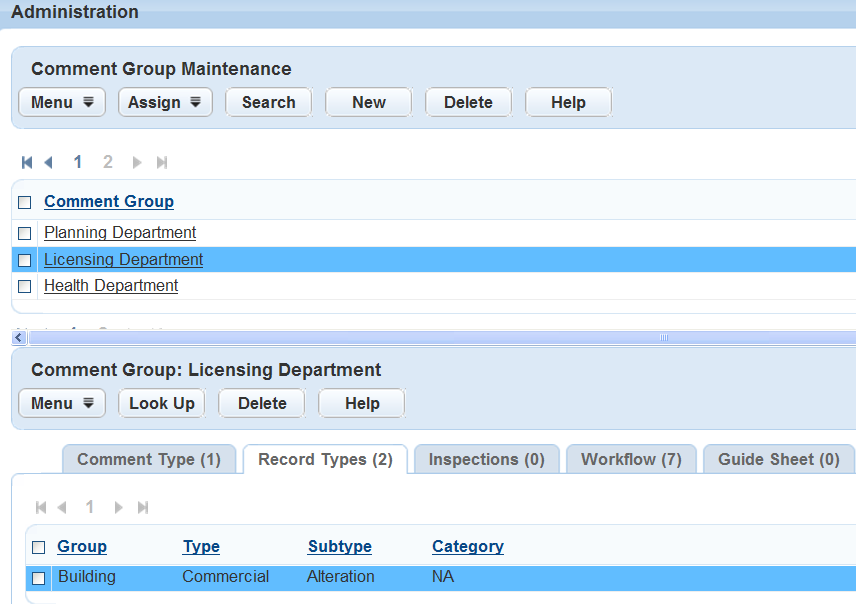The width and height of the screenshot is (856, 604).
Task: Click previous page arrow in Record Types list
Action: coord(62,508)
